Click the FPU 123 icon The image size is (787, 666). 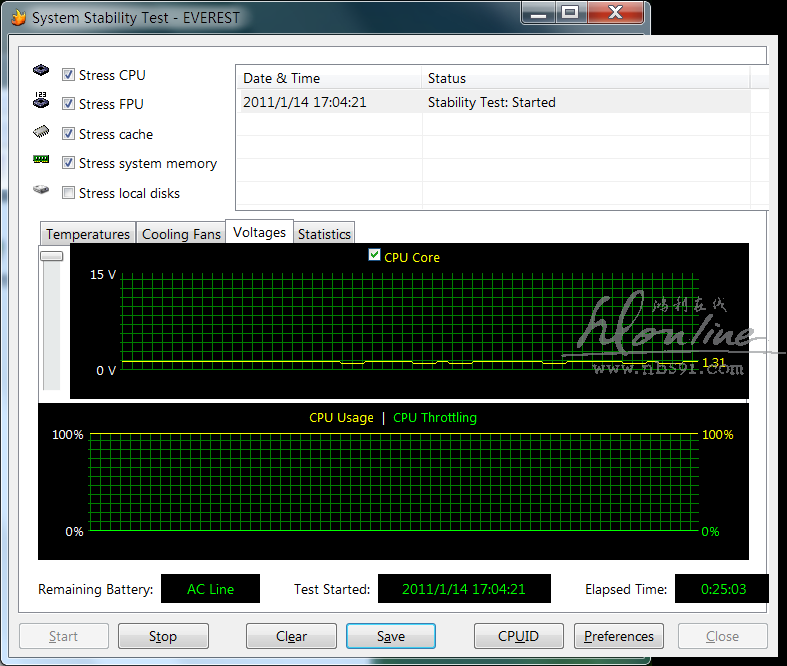pyautogui.click(x=41, y=101)
